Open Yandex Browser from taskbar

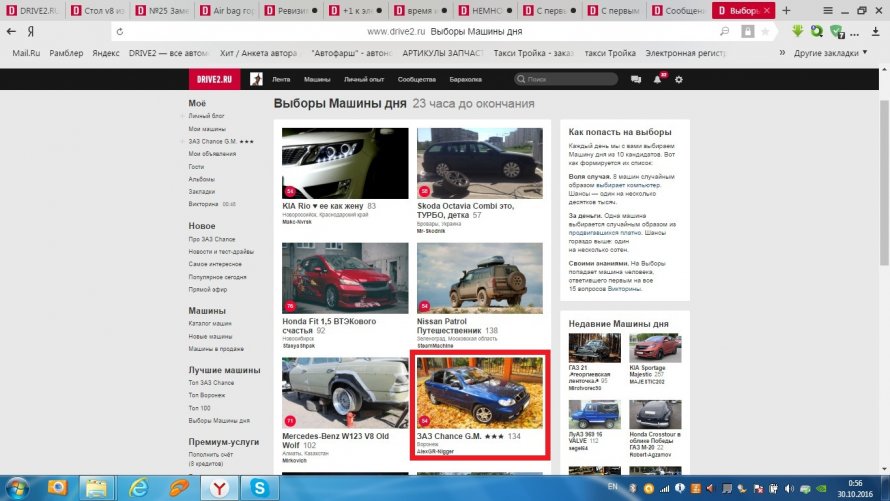[x=219, y=488]
